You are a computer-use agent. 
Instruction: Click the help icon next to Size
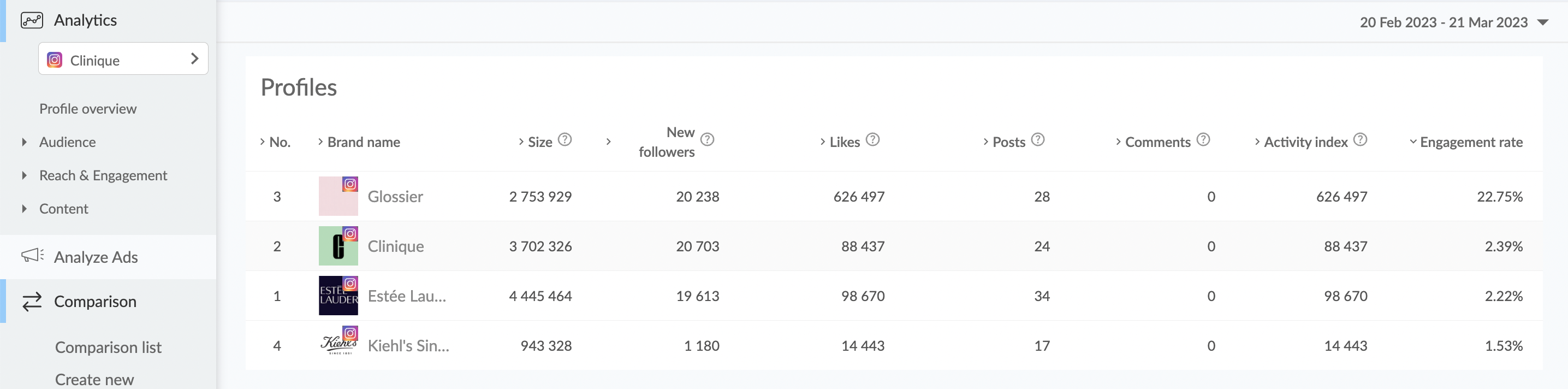565,140
